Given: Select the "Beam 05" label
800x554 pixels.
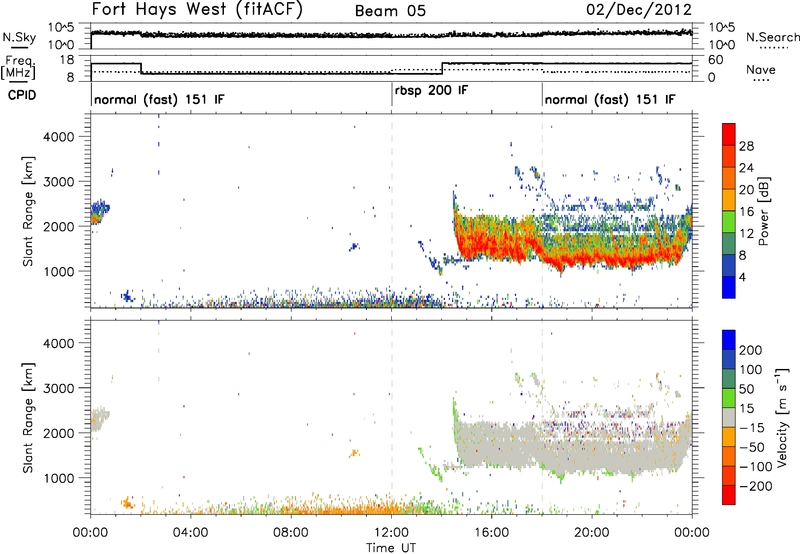Looking at the screenshot, I should point(390,11).
